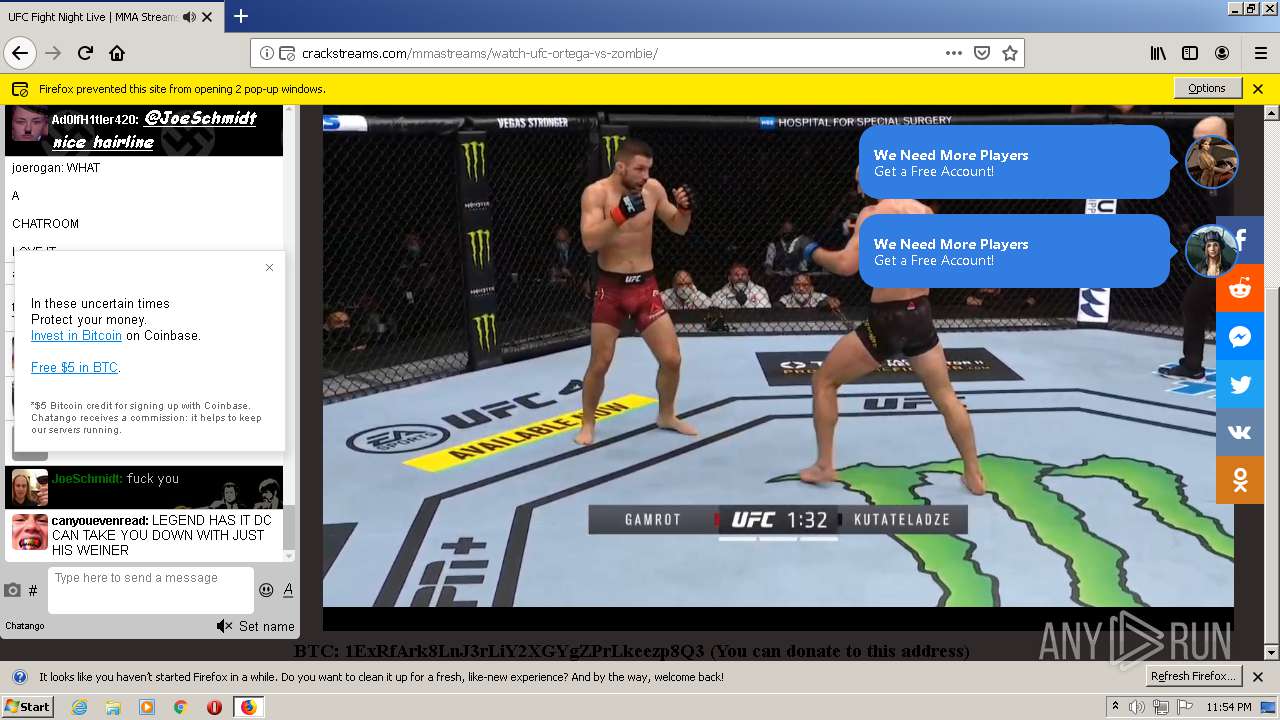Share stream on Facebook
Image resolution: width=1280 pixels, height=720 pixels.
coord(1240,240)
